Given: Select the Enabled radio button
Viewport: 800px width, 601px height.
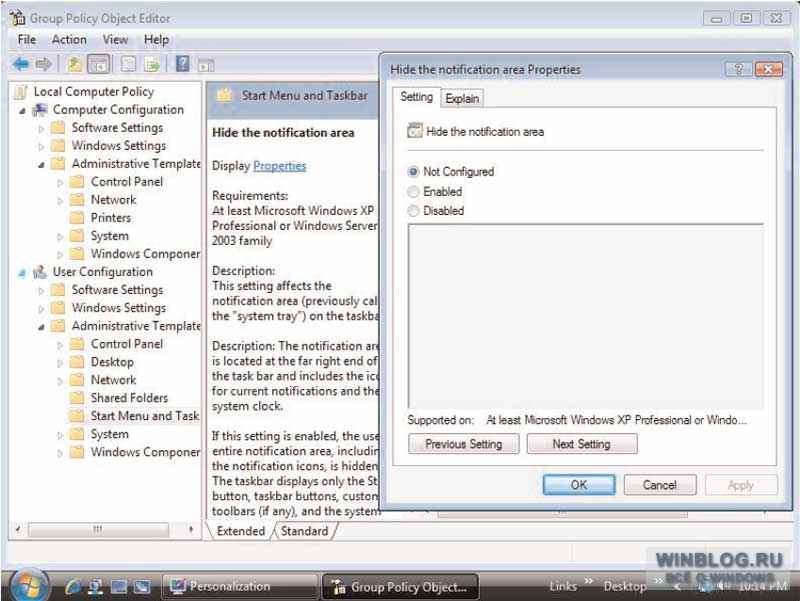Looking at the screenshot, I should 413,192.
